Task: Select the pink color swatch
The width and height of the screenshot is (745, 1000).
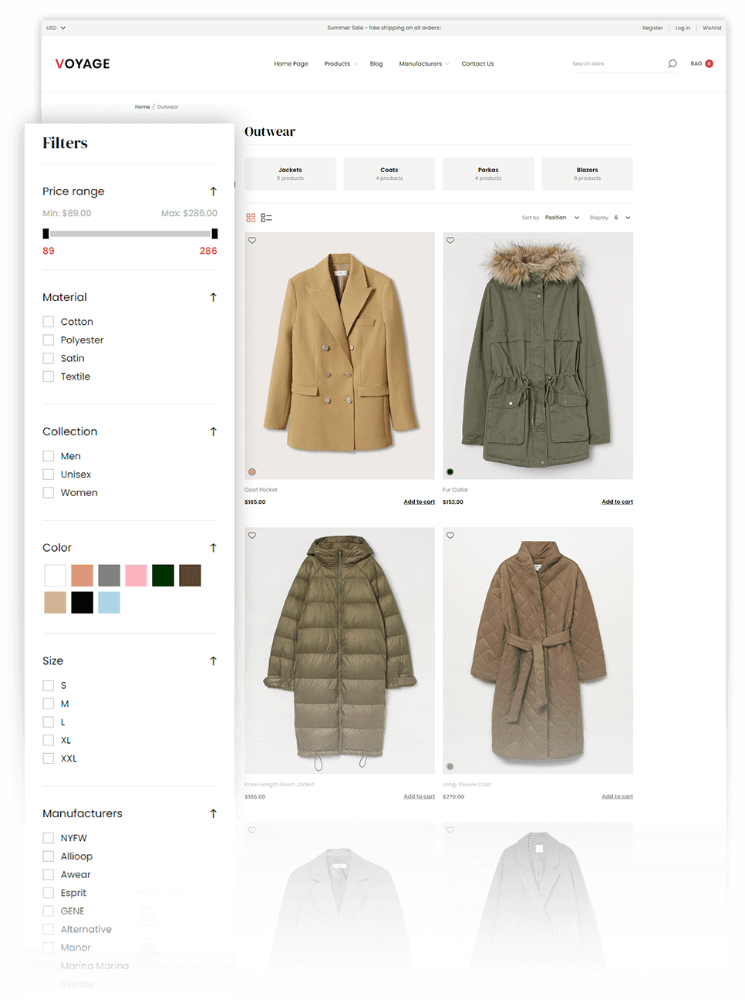Action: [x=136, y=575]
